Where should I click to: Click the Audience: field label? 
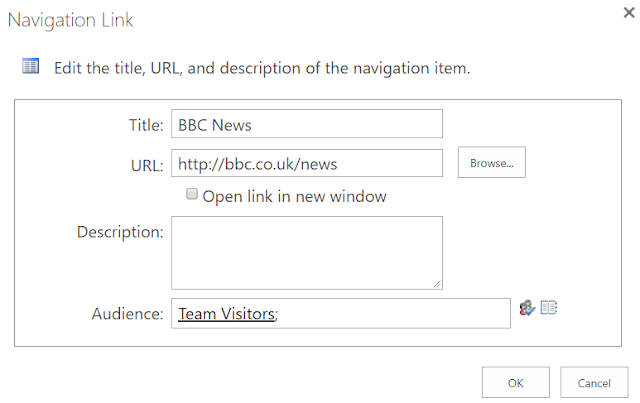(x=127, y=314)
